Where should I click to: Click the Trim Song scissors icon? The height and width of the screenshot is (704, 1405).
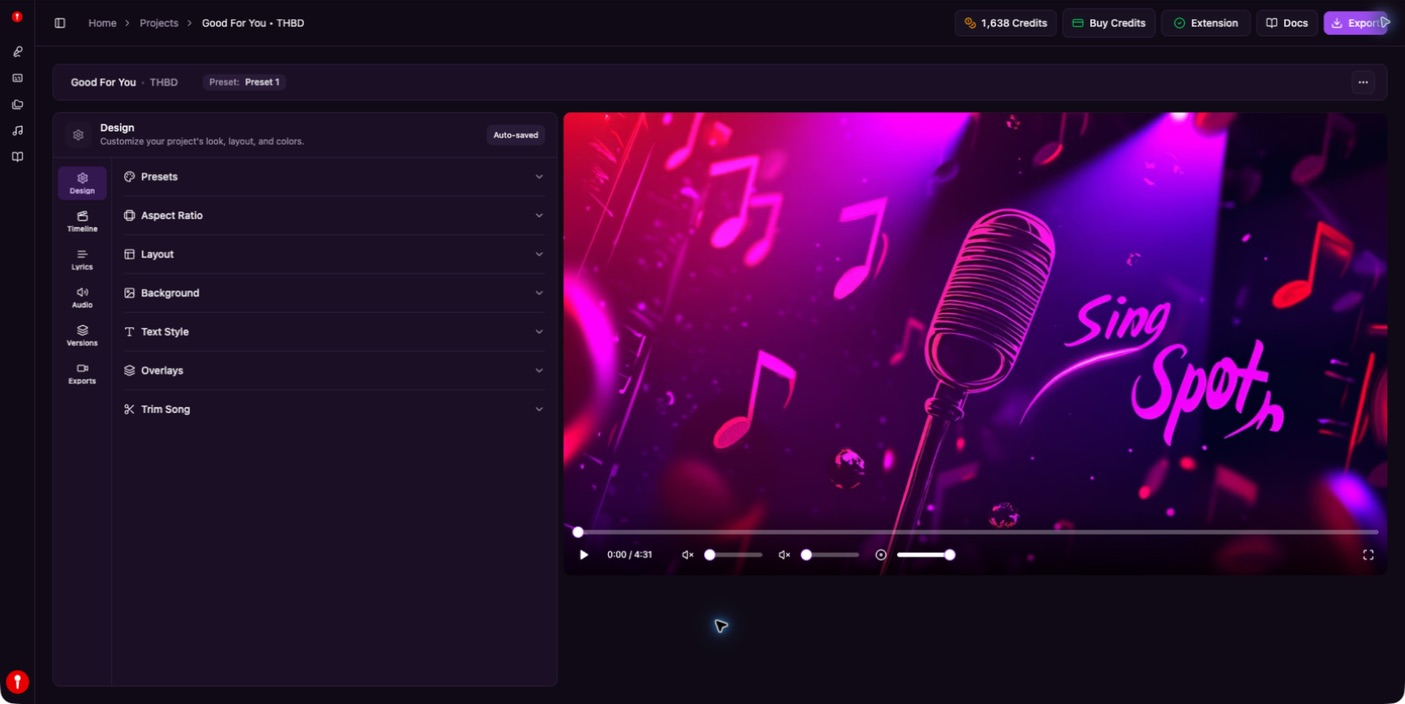tap(129, 409)
